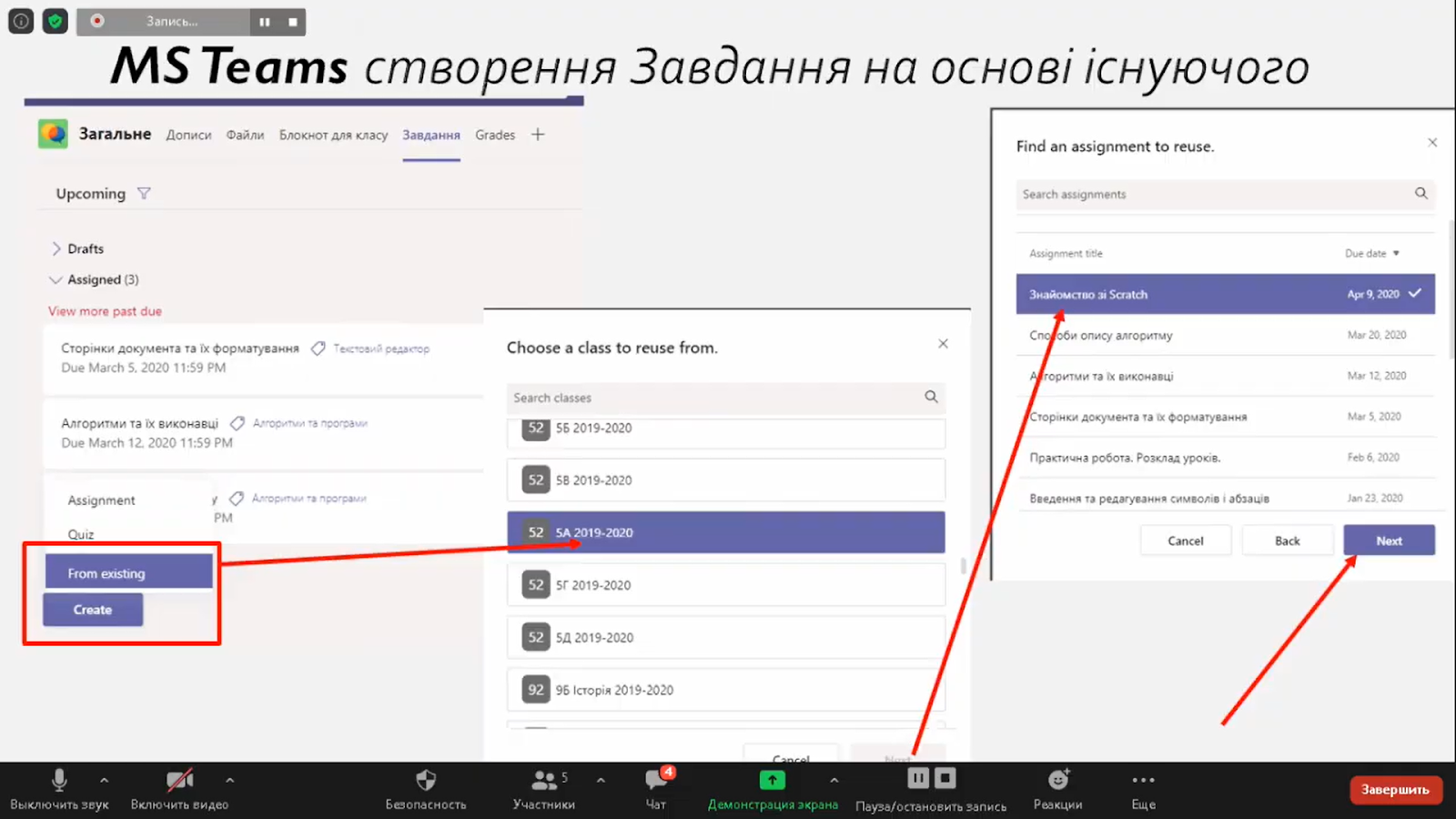
Task: Select class 5Д 2019-2020
Action: [x=725, y=637]
